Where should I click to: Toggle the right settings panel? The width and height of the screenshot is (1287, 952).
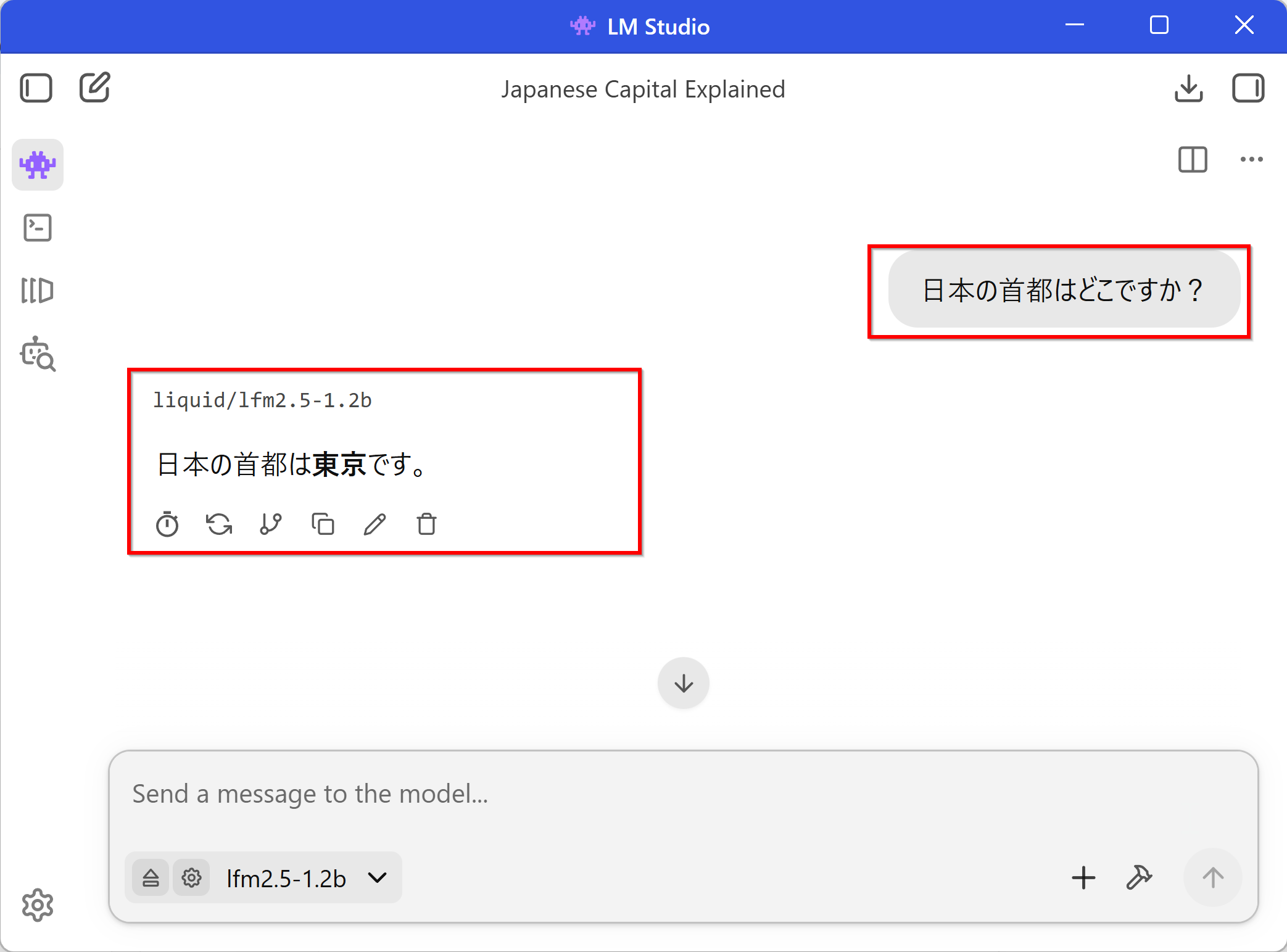click(x=1248, y=88)
